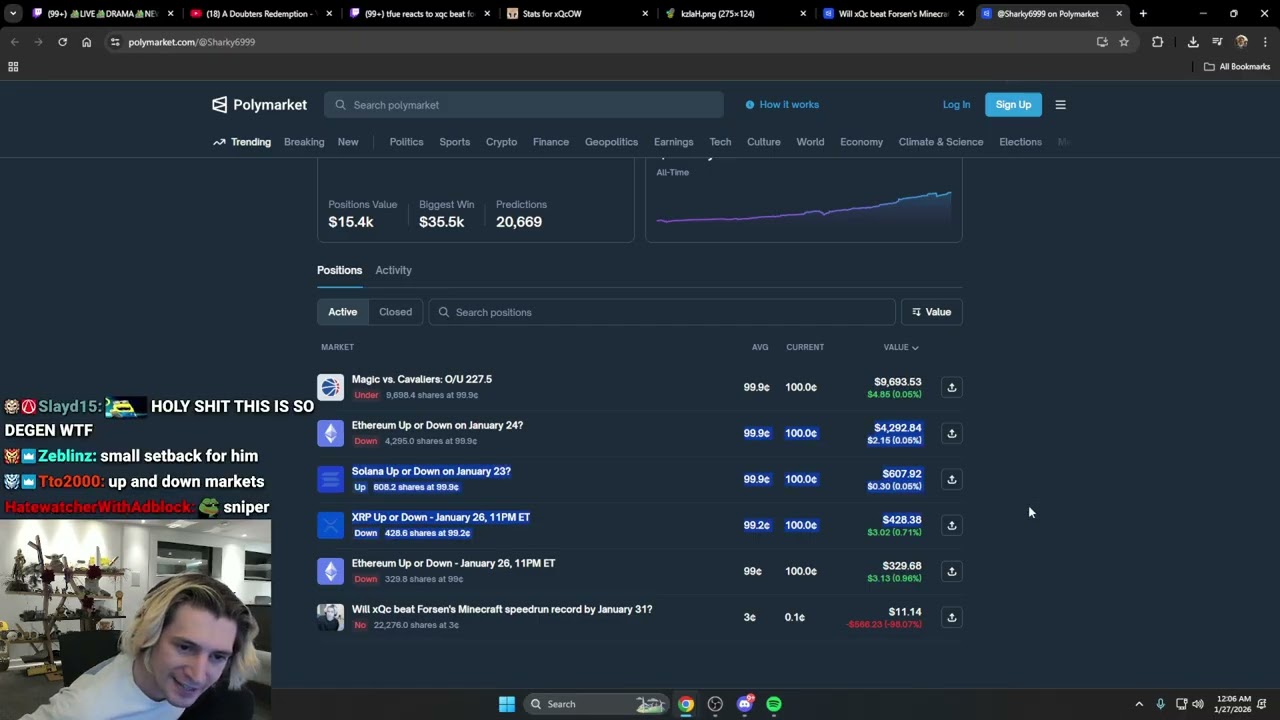This screenshot has width=1280, height=720.
Task: Share the xQc Minecraft speedrun position
Action: pyautogui.click(x=951, y=617)
